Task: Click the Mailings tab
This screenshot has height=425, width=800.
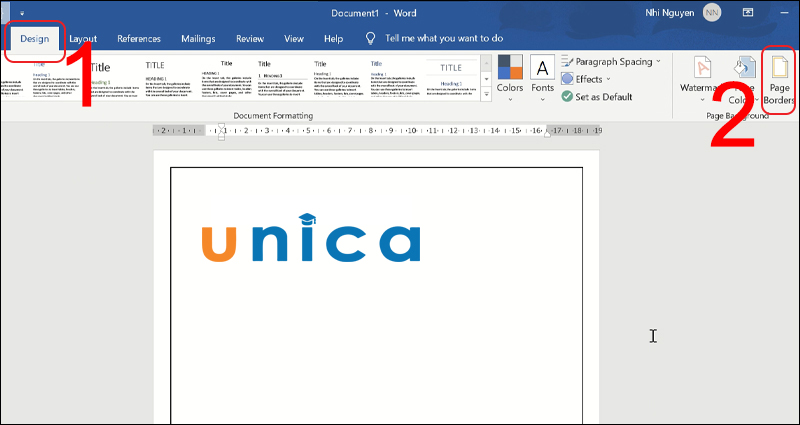Action: point(198,39)
